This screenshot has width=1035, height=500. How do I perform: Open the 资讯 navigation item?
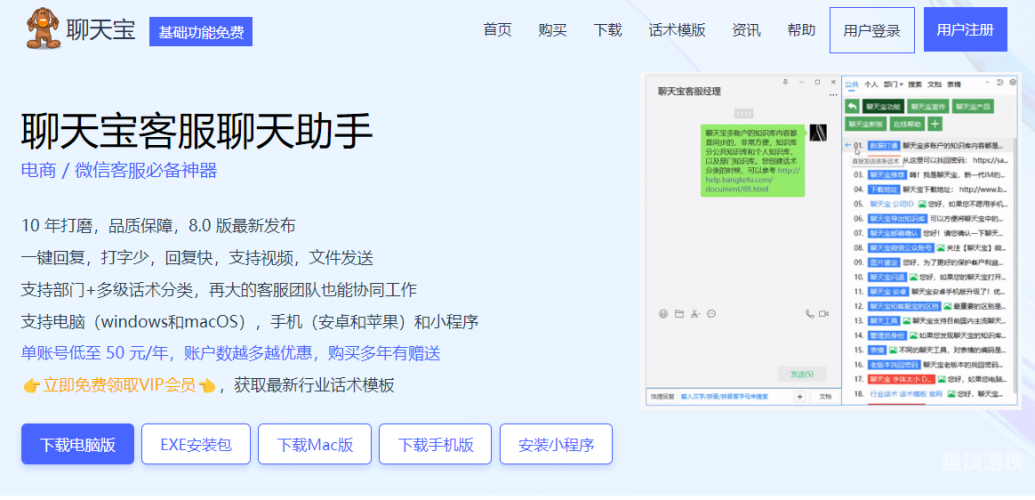coord(746,30)
